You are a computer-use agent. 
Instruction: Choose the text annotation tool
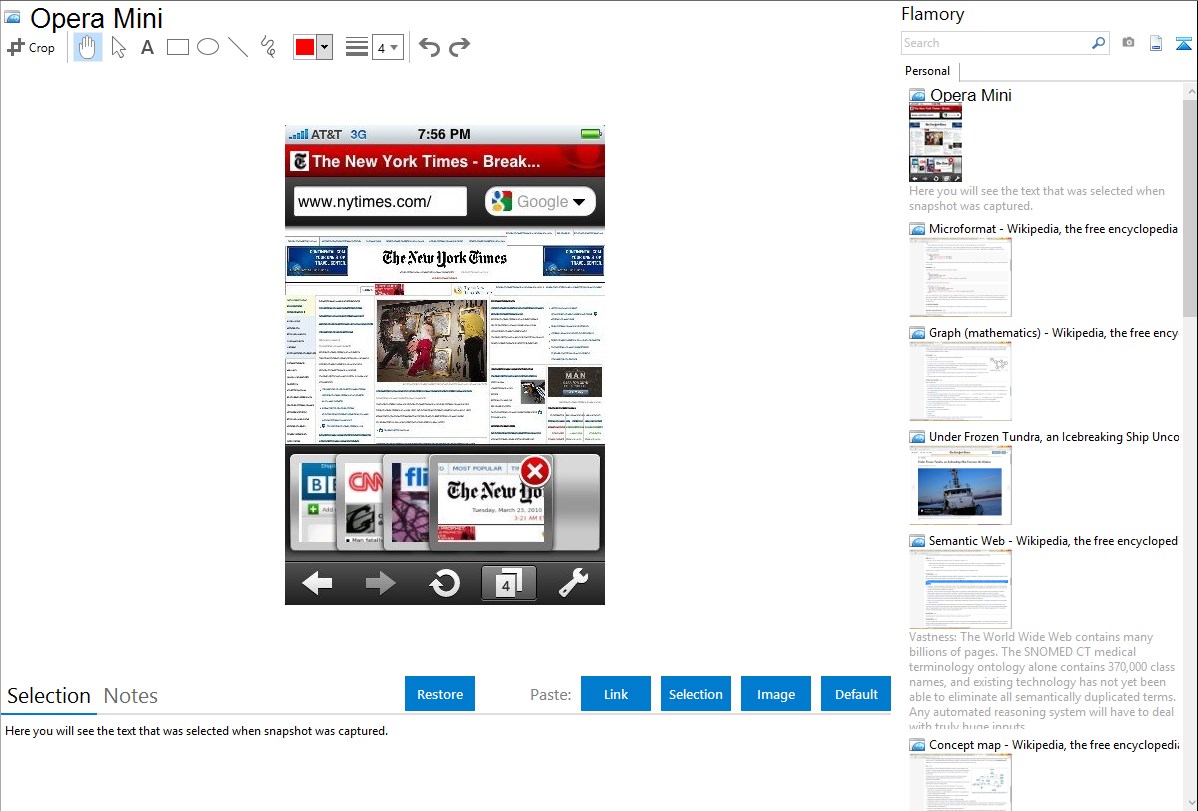tap(147, 47)
